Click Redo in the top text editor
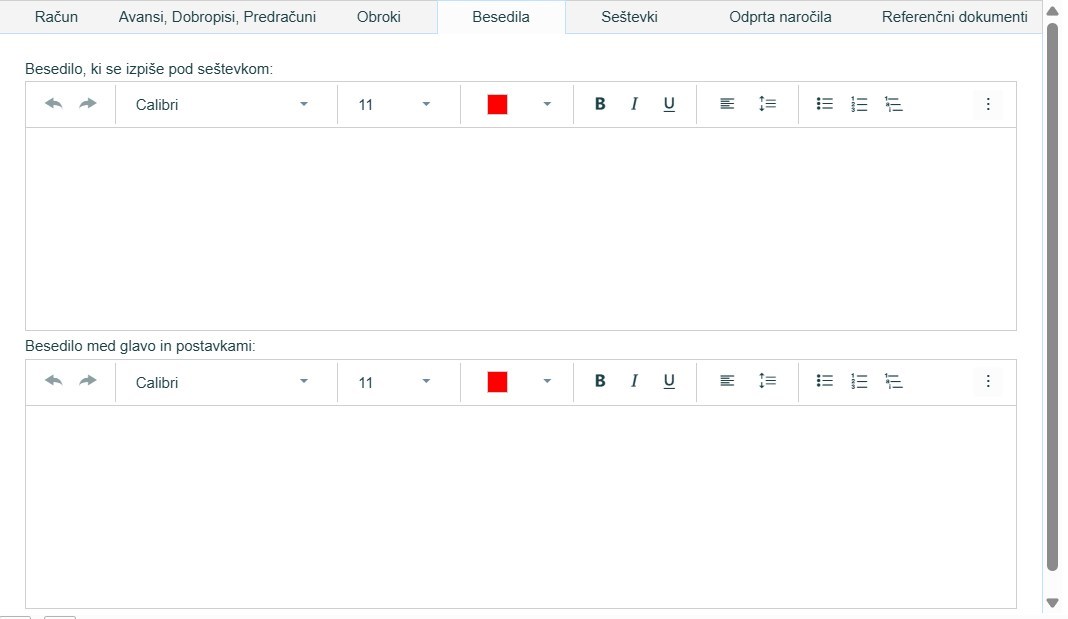The image size is (1068, 619). pyautogui.click(x=88, y=104)
